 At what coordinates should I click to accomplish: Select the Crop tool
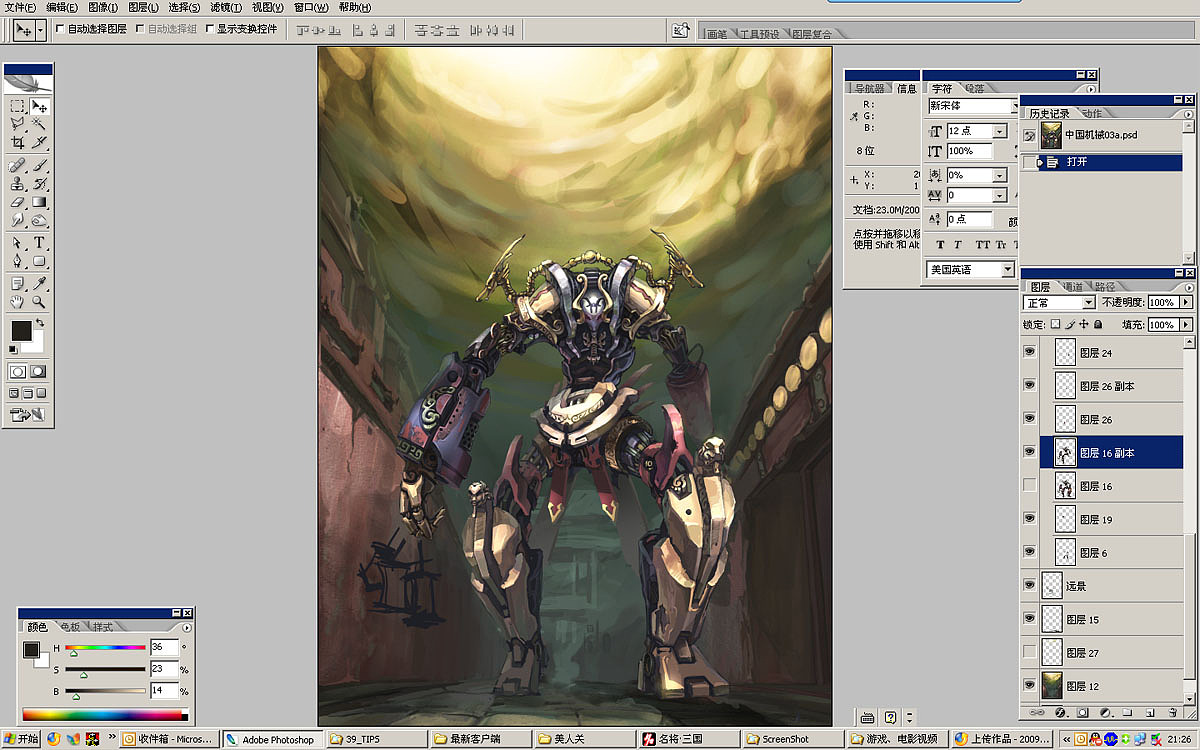point(17,142)
